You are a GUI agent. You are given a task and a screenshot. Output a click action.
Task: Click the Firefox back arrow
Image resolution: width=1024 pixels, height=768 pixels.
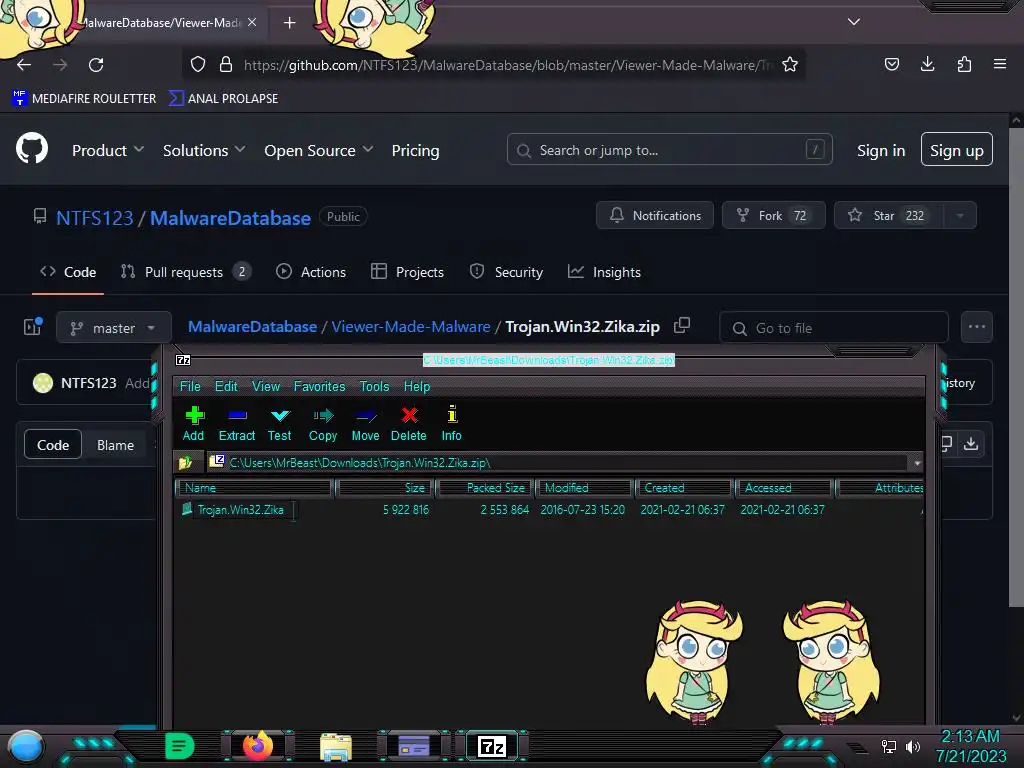24,64
